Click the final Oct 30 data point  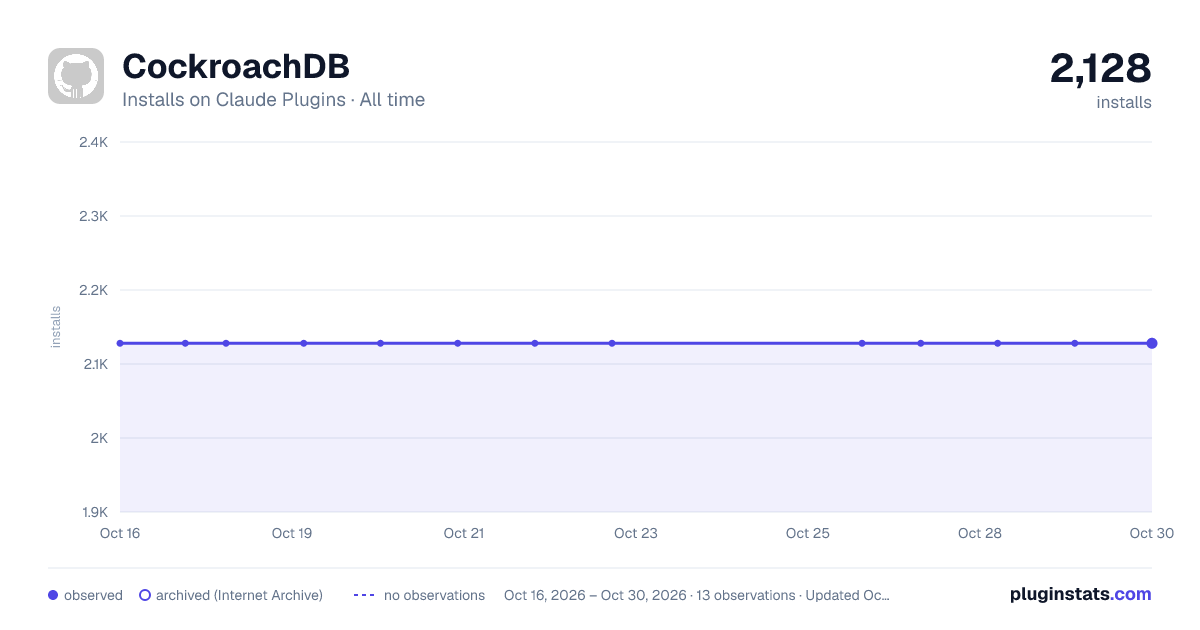pyautogui.click(x=1152, y=343)
